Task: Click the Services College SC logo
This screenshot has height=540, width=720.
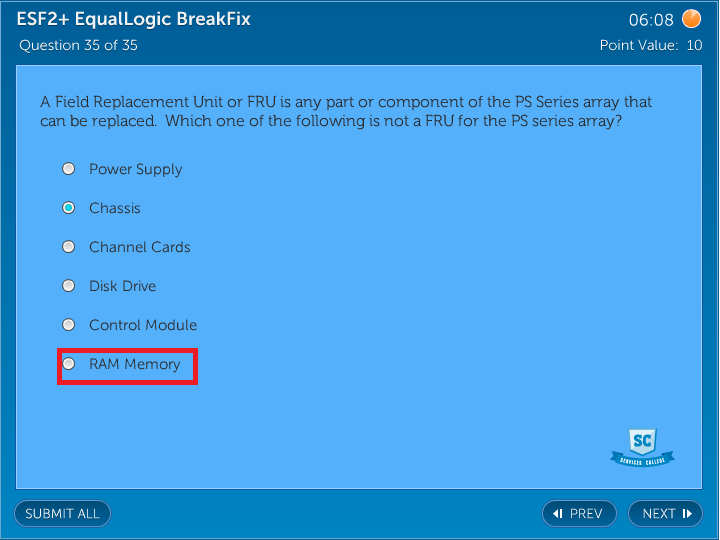Action: pyautogui.click(x=642, y=447)
